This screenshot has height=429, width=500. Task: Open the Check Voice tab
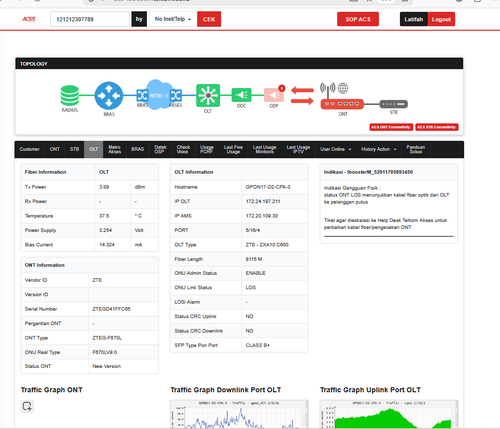183,149
